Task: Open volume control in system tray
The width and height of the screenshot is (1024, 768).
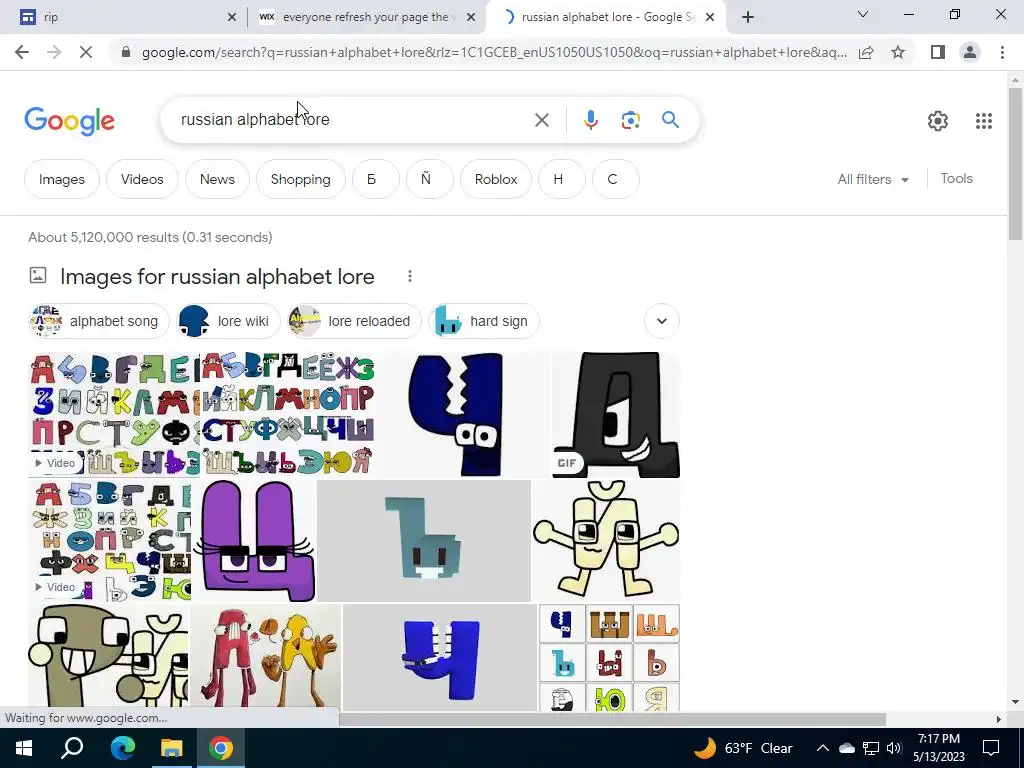Action: [894, 748]
